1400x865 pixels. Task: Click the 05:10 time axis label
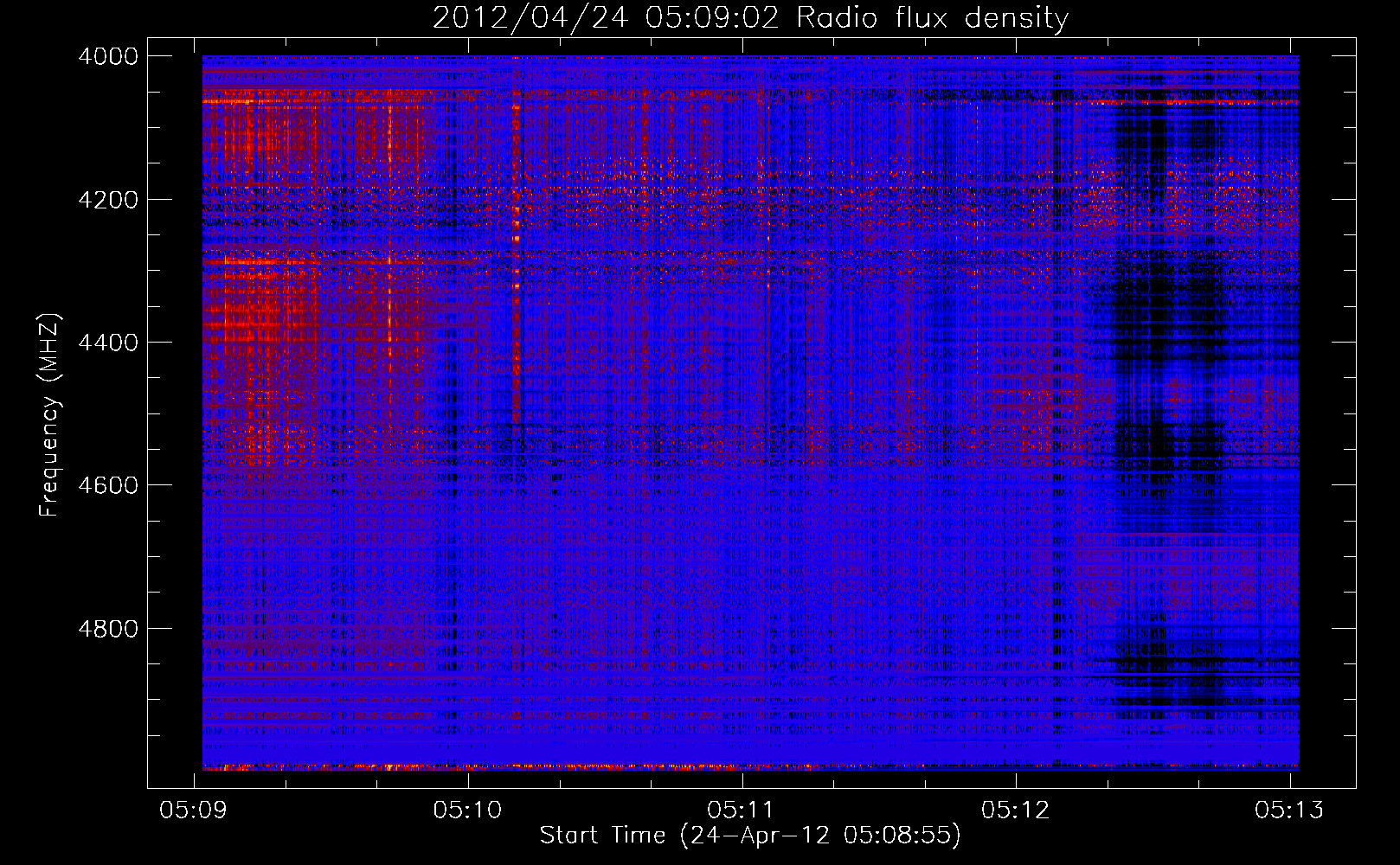[x=468, y=810]
